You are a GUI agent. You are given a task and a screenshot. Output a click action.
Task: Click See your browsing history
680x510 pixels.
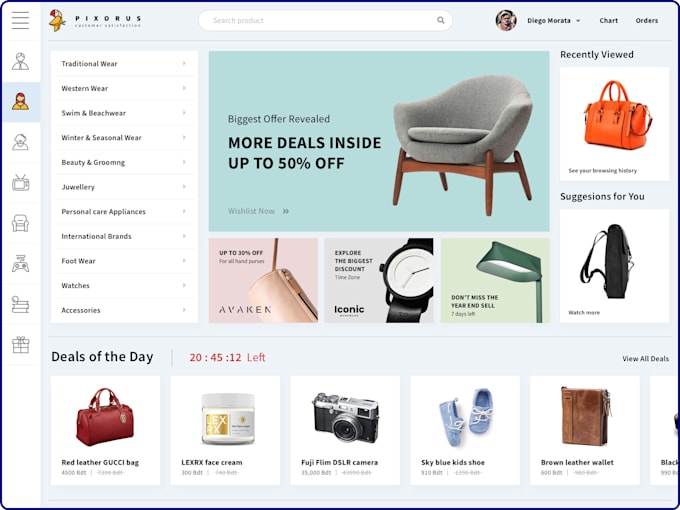(x=602, y=170)
